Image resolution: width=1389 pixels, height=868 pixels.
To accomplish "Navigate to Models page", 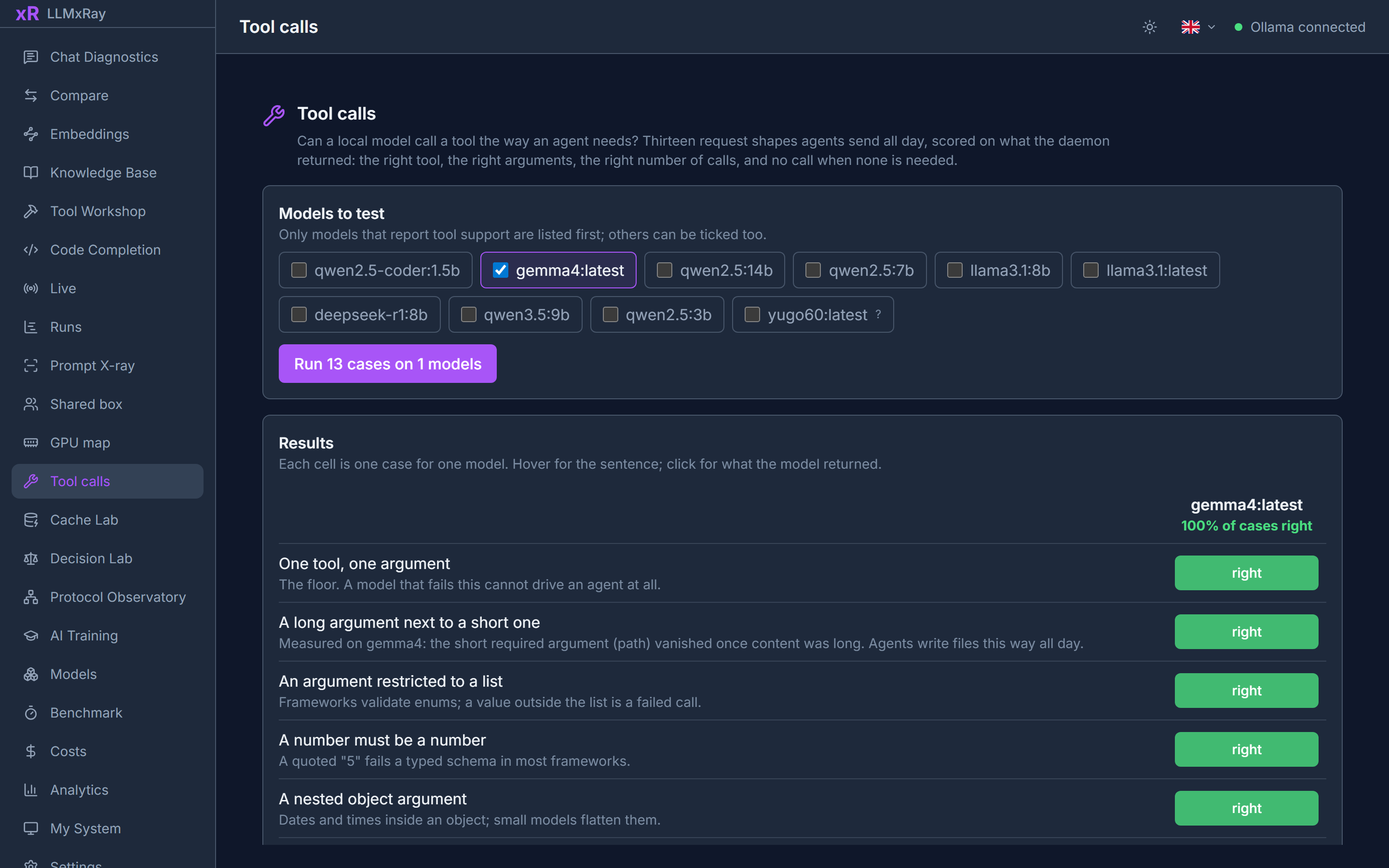I will pos(108,674).
